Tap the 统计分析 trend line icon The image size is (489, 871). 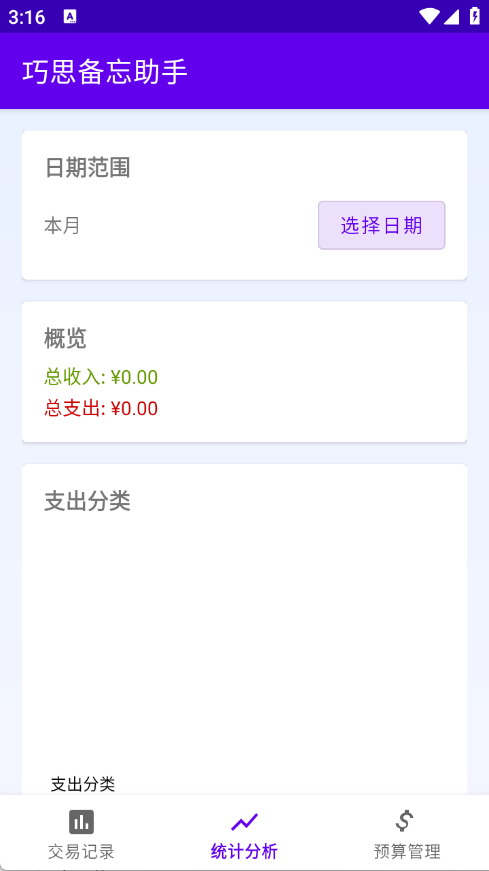pyautogui.click(x=244, y=822)
